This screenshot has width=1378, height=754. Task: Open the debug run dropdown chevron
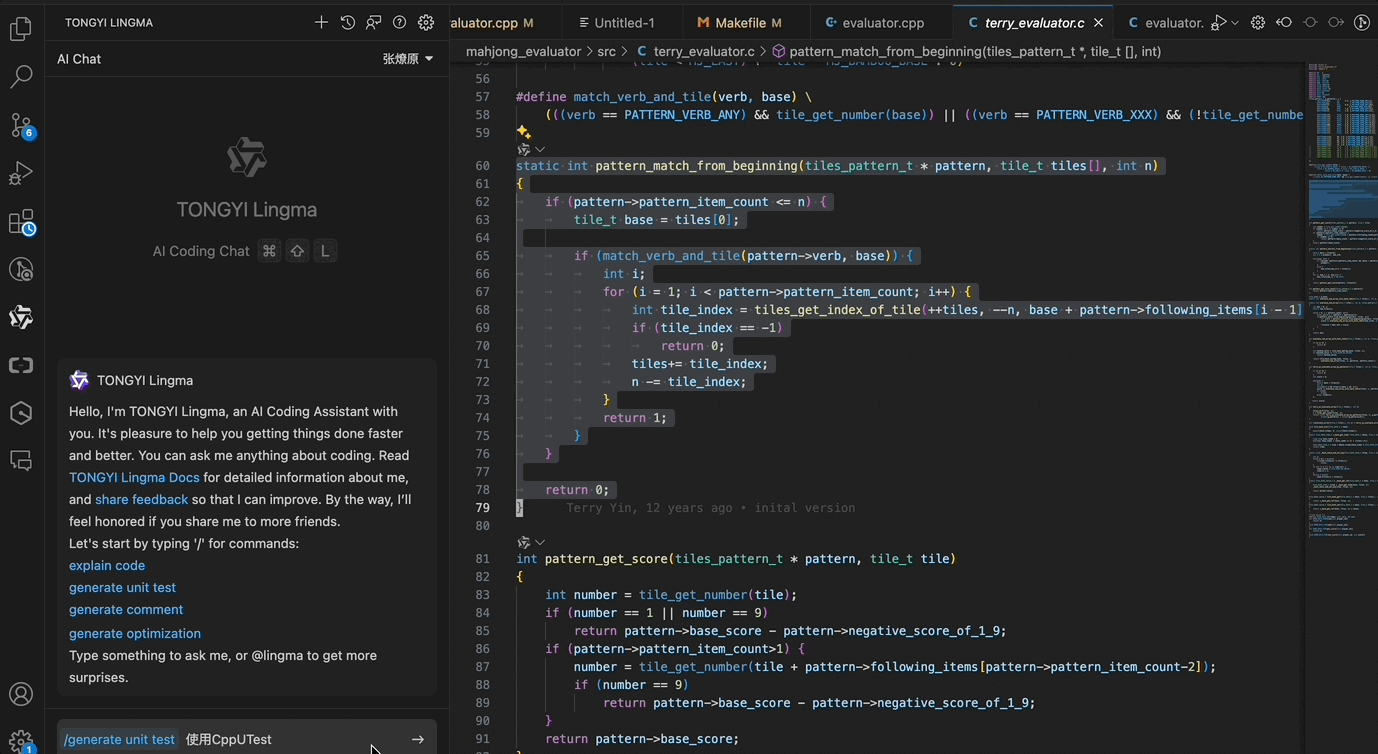pyautogui.click(x=1235, y=22)
